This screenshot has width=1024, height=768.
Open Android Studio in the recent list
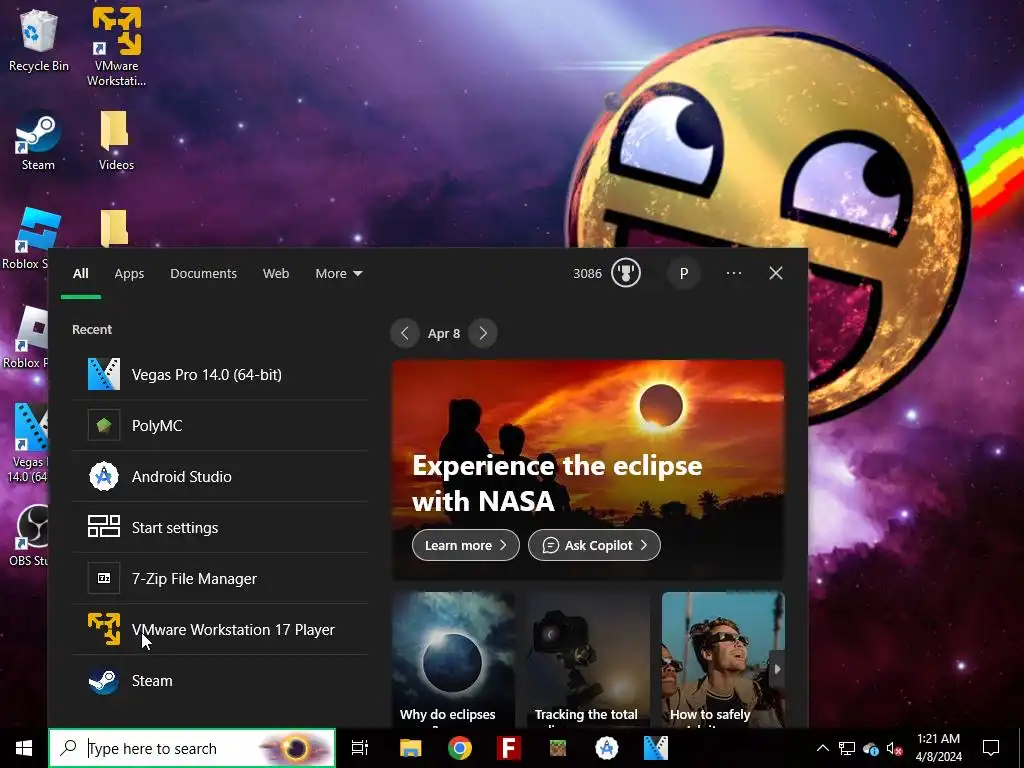coord(220,477)
